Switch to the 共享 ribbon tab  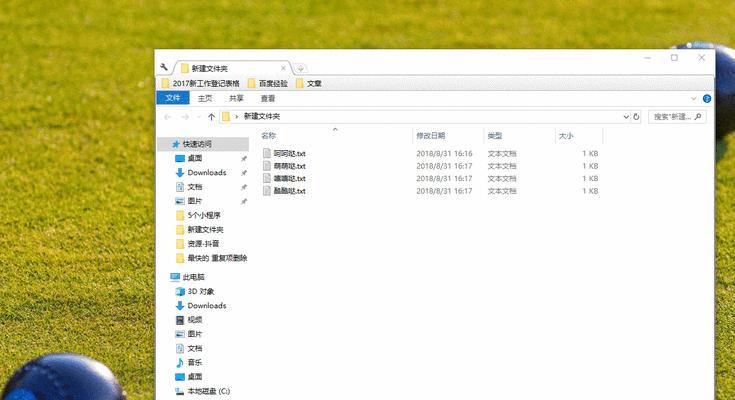[x=236, y=98]
